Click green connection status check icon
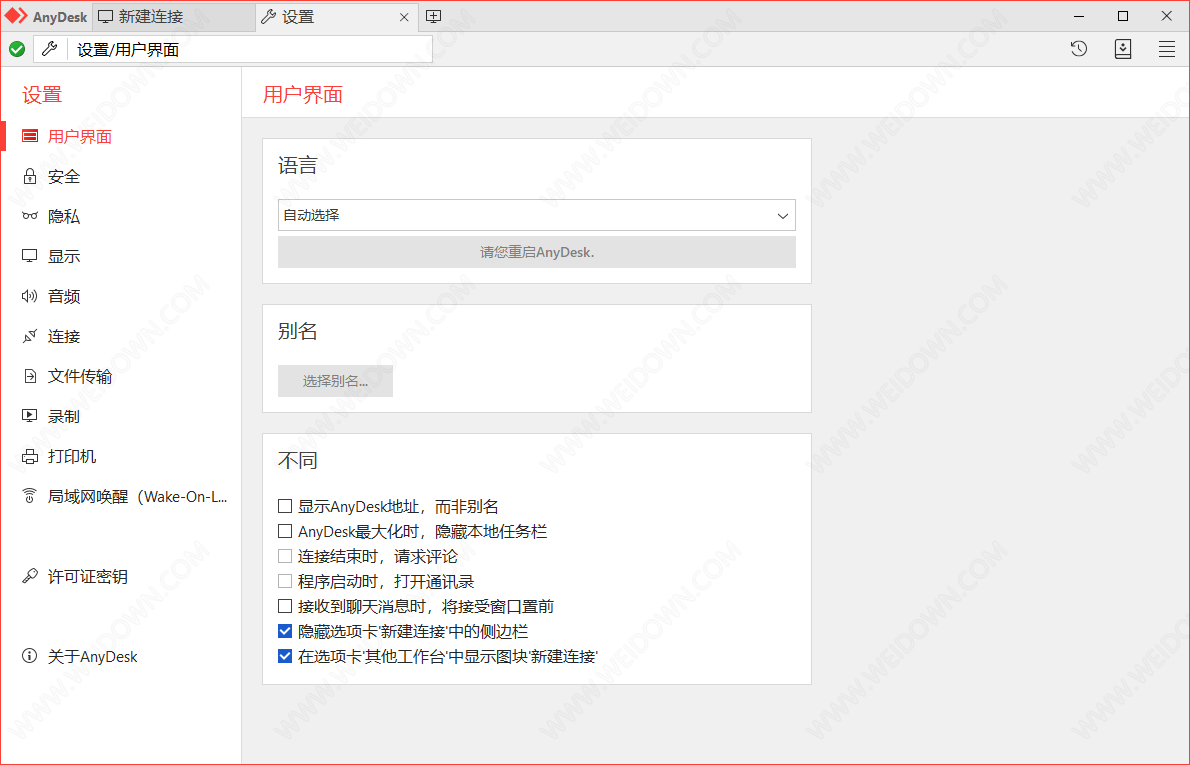1190x765 pixels. [x=17, y=49]
